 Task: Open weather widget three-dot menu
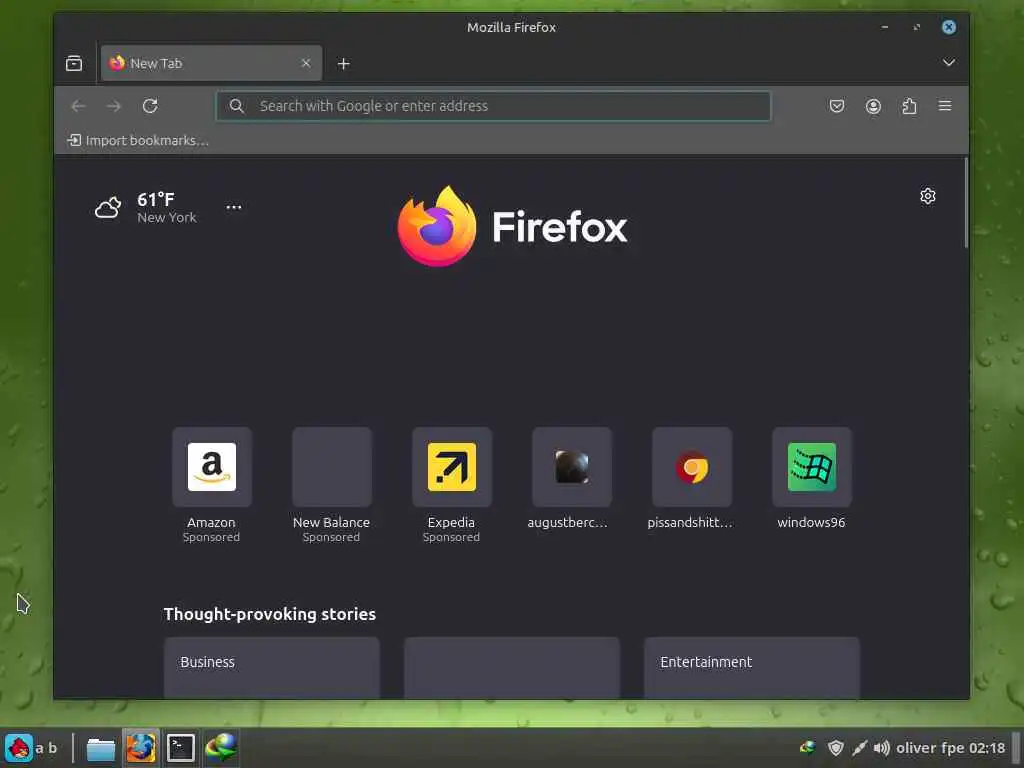[x=234, y=207]
